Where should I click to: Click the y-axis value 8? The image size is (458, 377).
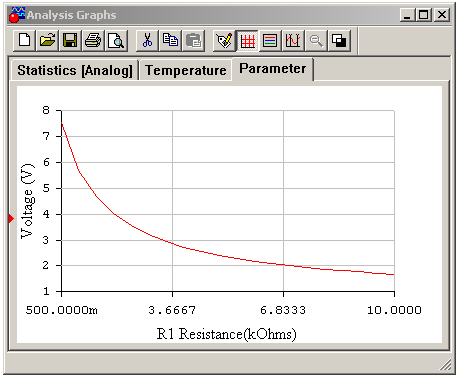pyautogui.click(x=46, y=110)
